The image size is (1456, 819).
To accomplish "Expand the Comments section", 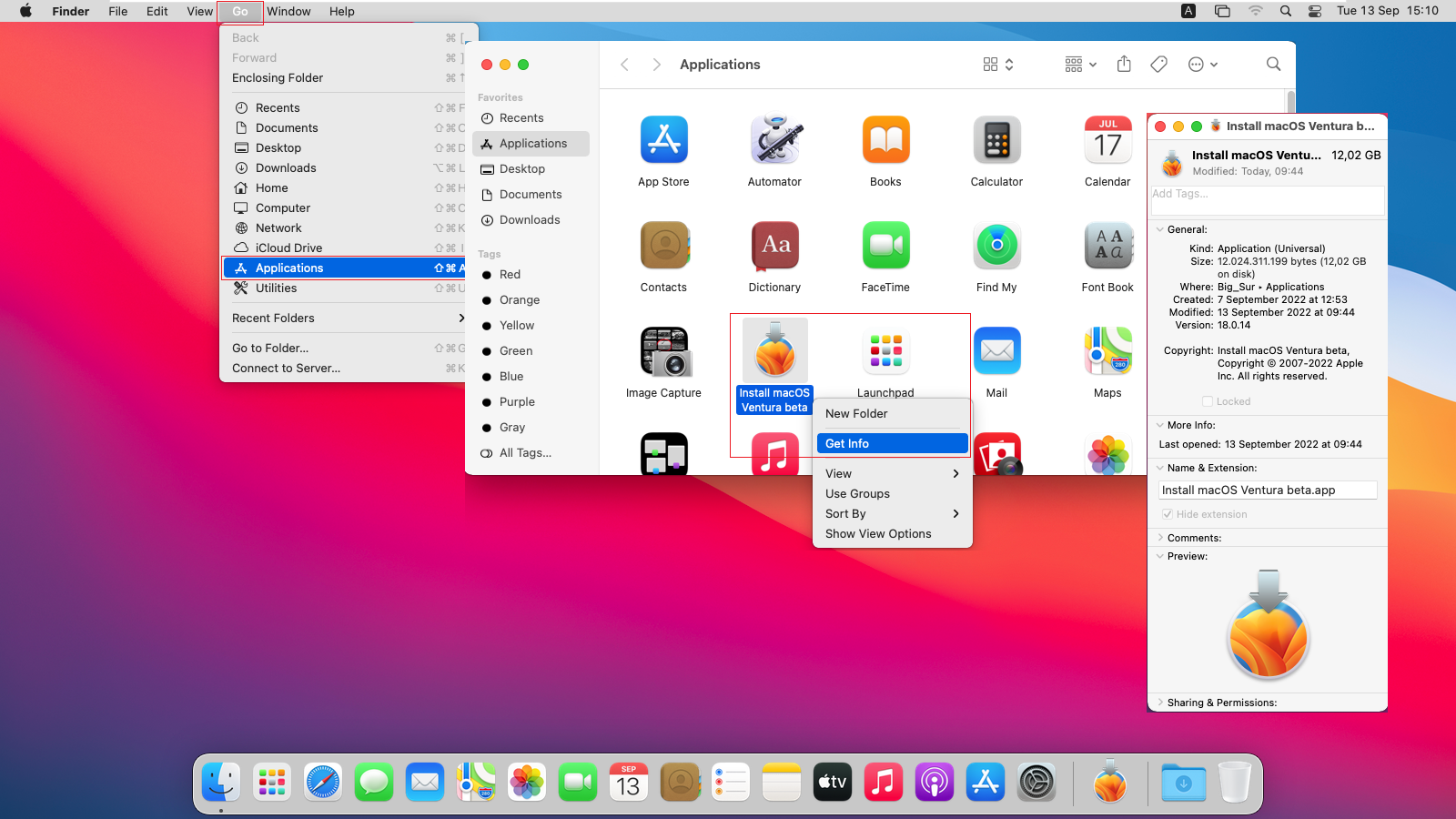I will (1160, 538).
